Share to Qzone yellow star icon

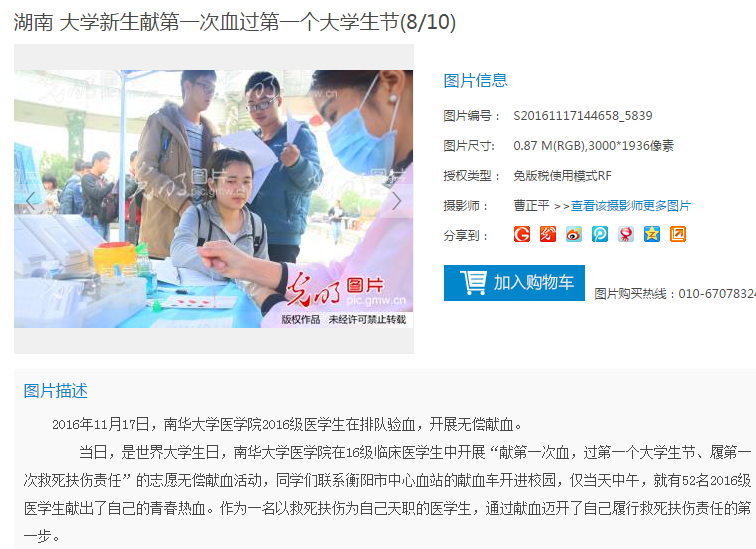click(x=652, y=234)
